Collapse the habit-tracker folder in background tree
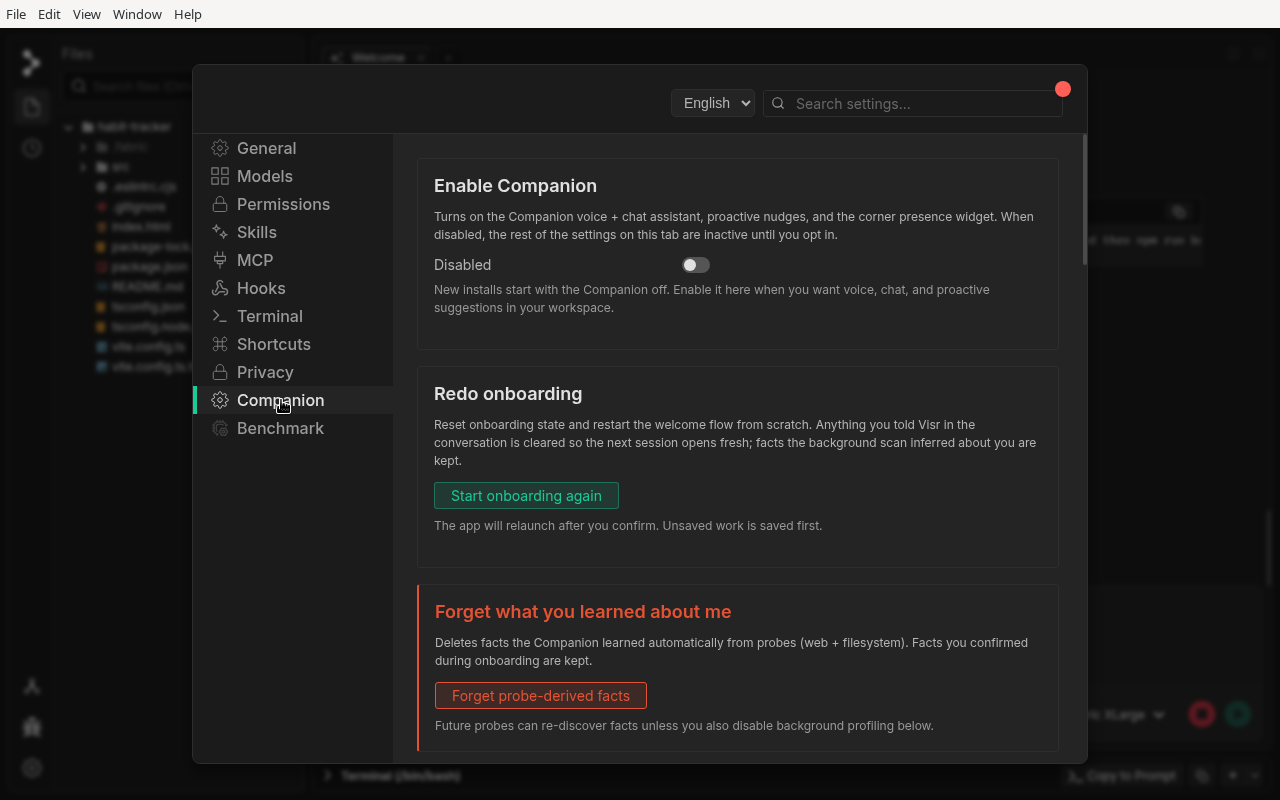The image size is (1280, 800). click(69, 127)
